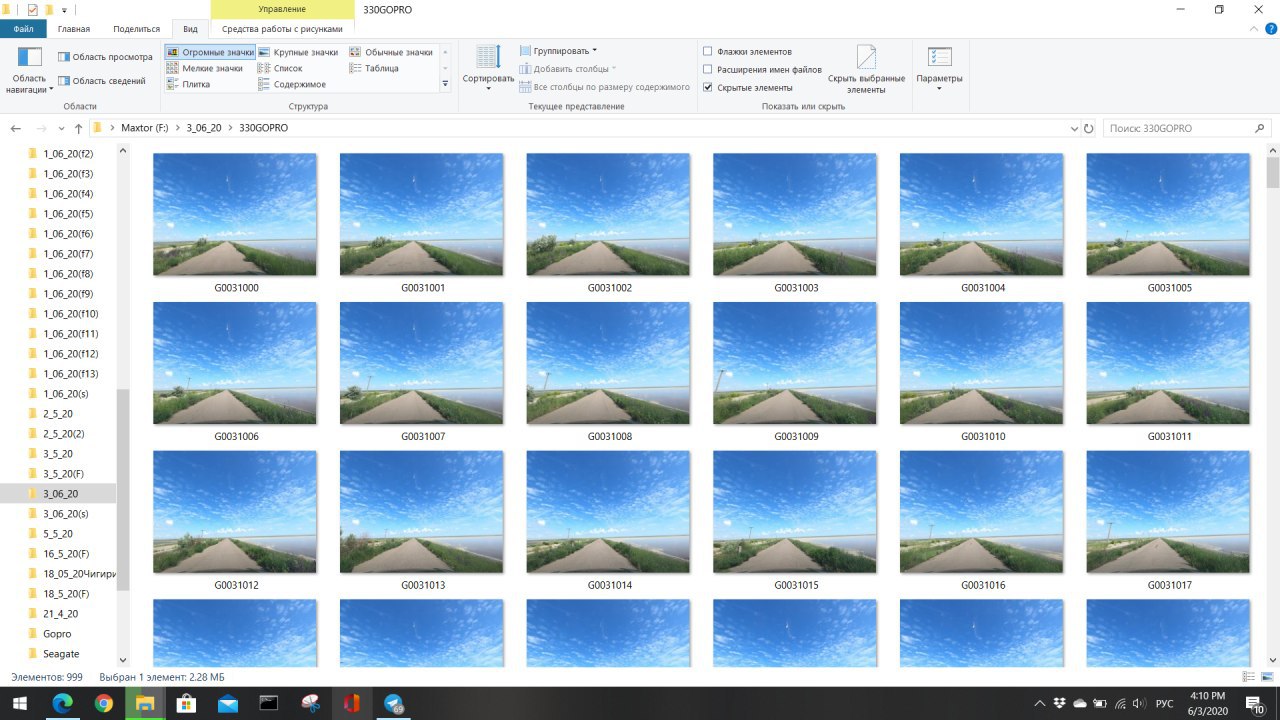
Task: Switch to large thumbnails view in status bar
Action: tap(1266, 677)
